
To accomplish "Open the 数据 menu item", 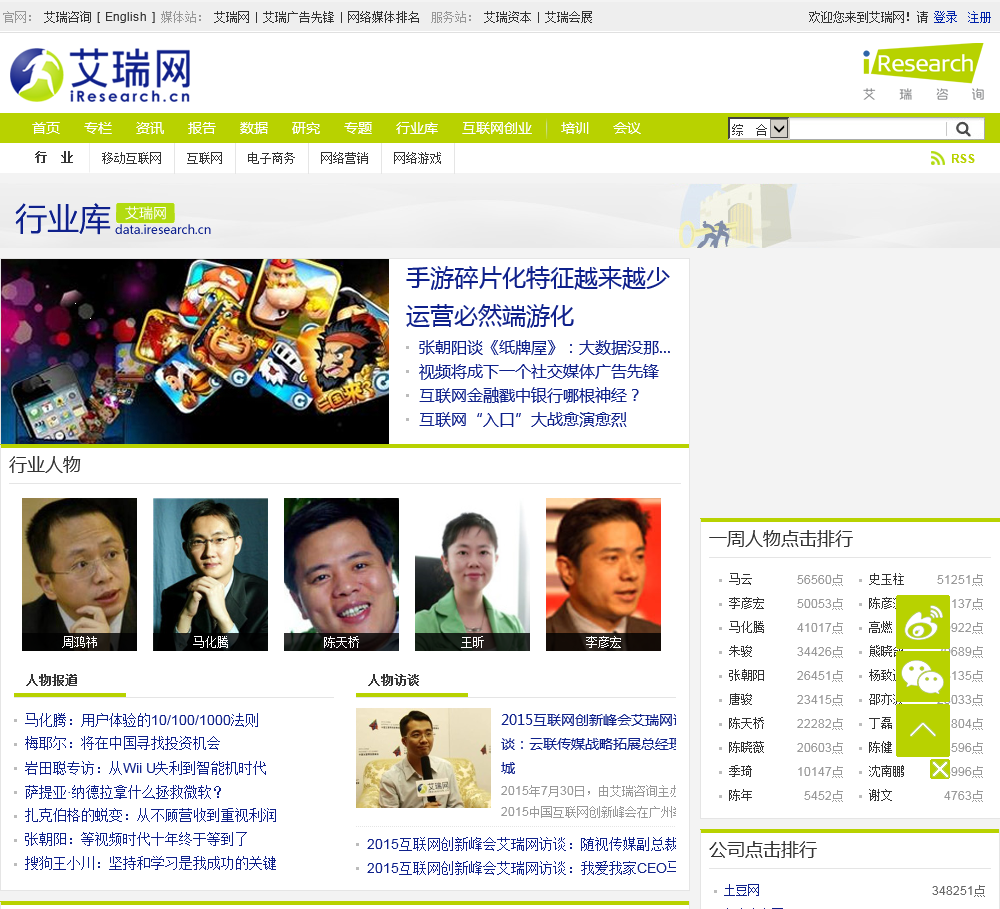I will pyautogui.click(x=254, y=128).
